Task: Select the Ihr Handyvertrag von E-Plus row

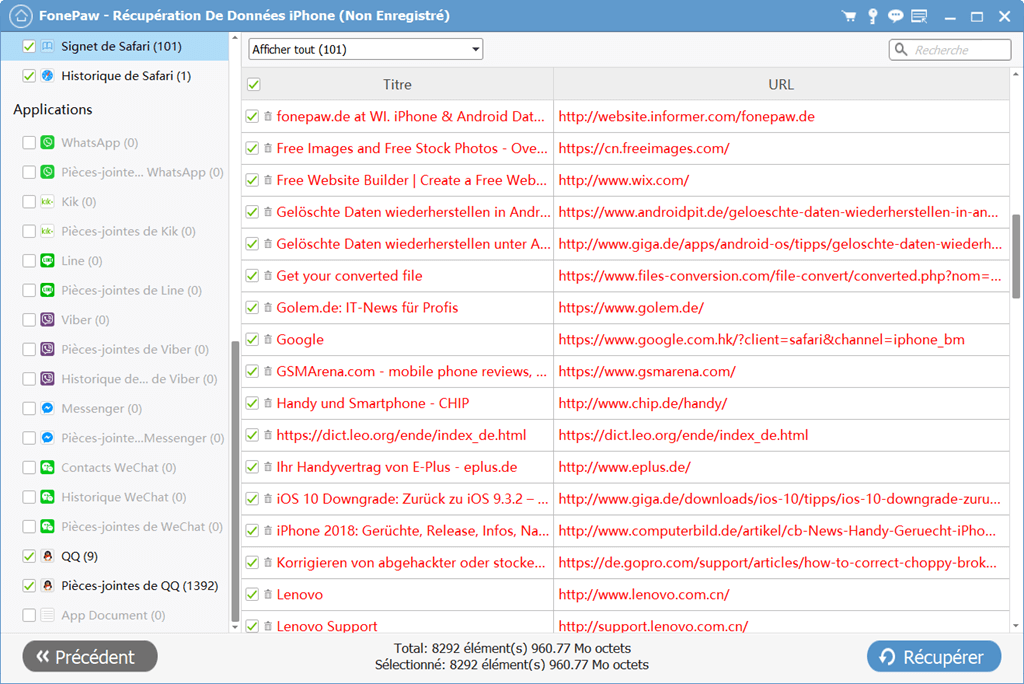Action: [x=626, y=467]
